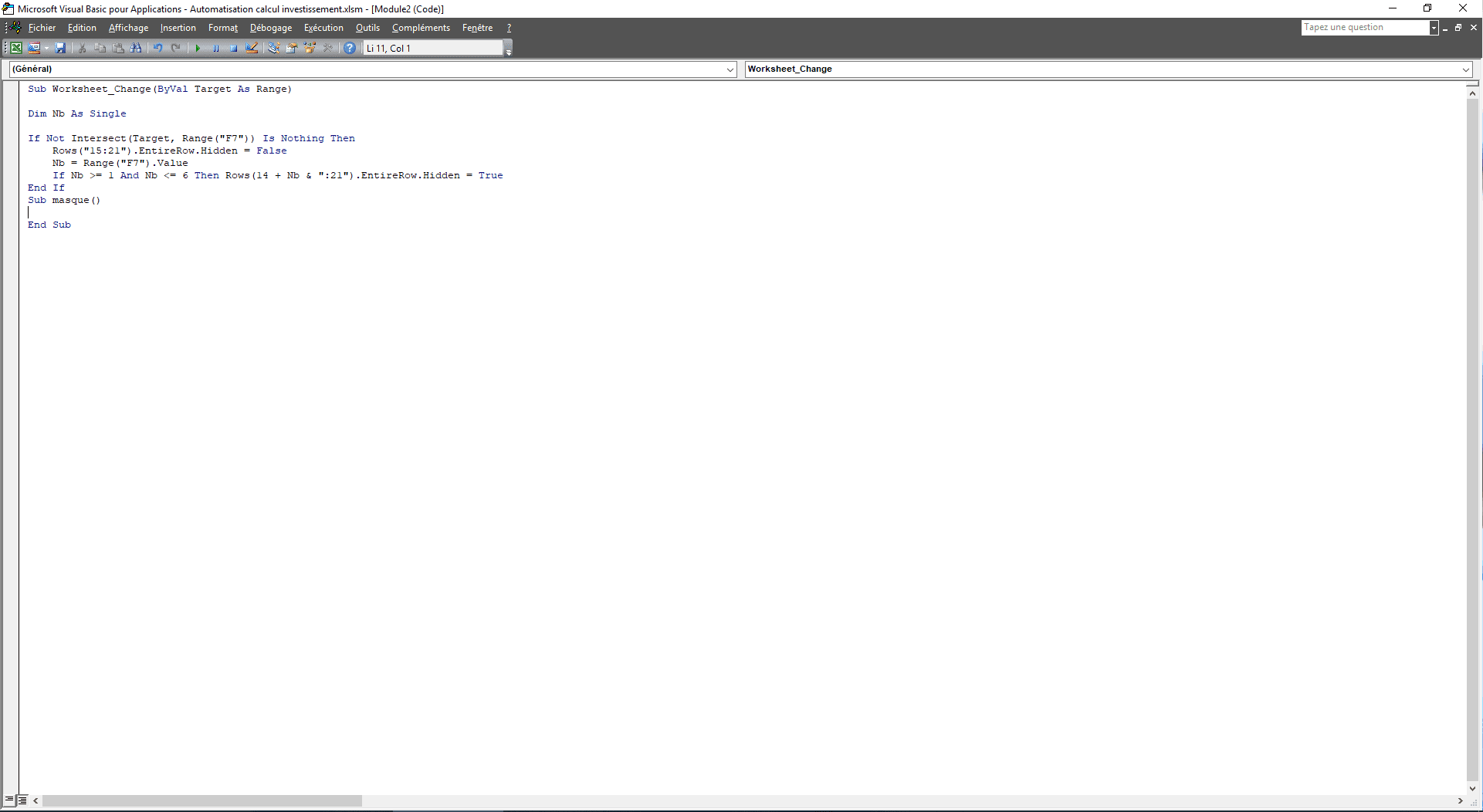
Task: Open the Format menu
Action: [x=223, y=28]
